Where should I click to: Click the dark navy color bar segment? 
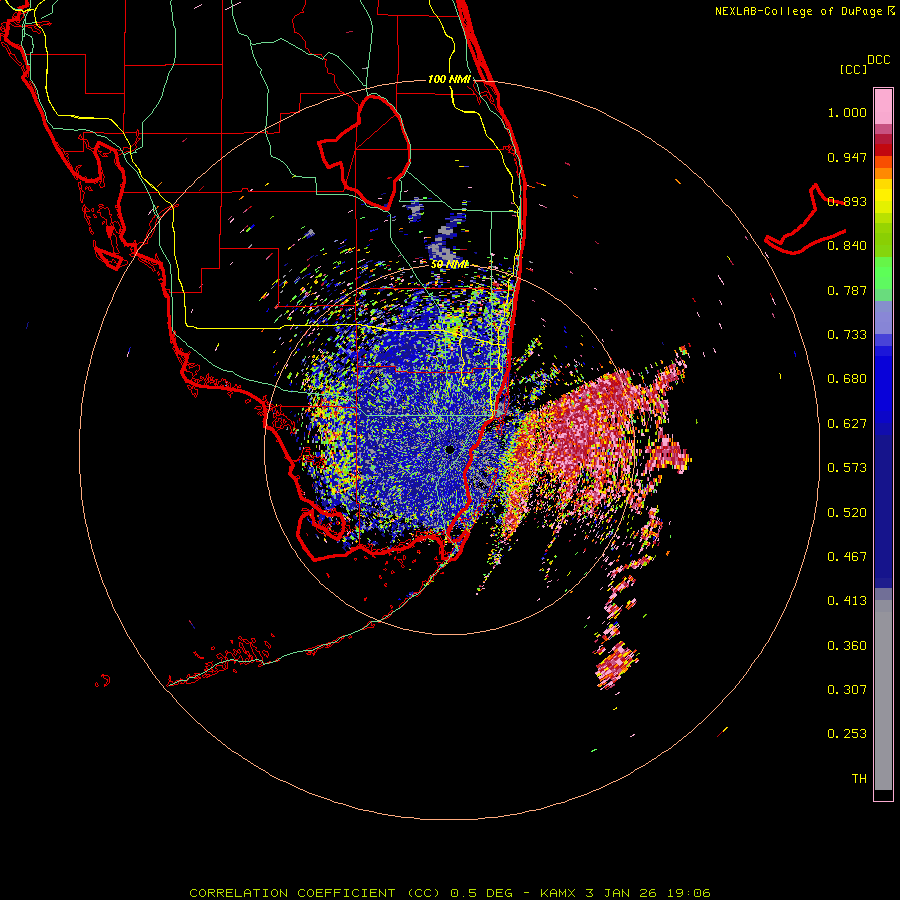tap(883, 505)
